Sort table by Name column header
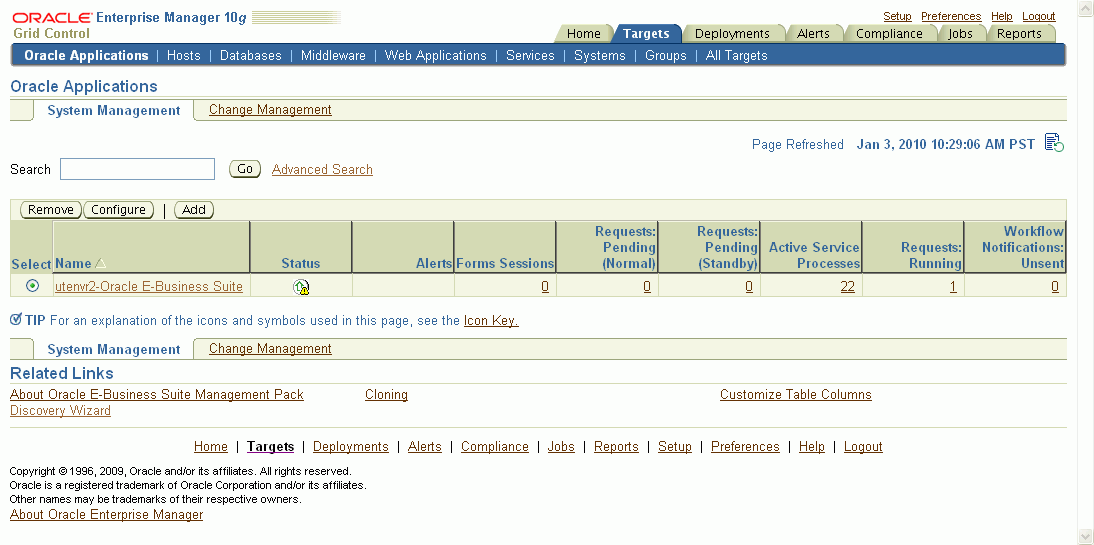 tap(73, 263)
